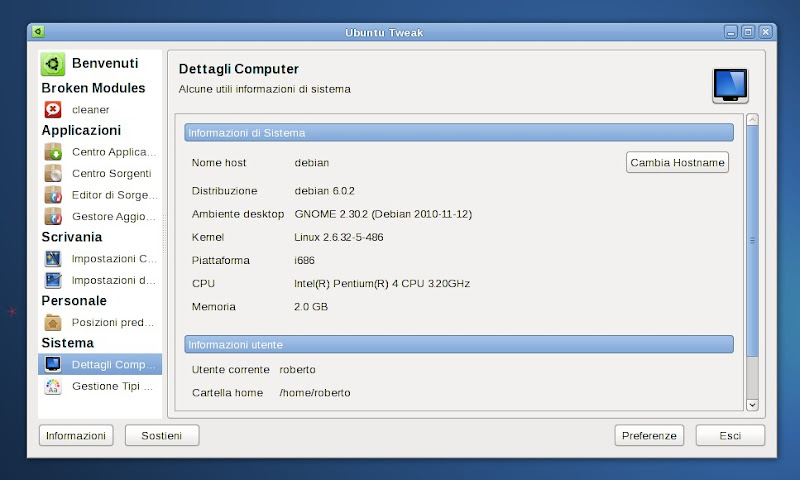Click the Gestore Aggiornamenti icon
Screen dimensions: 800x480
pyautogui.click(x=53, y=216)
